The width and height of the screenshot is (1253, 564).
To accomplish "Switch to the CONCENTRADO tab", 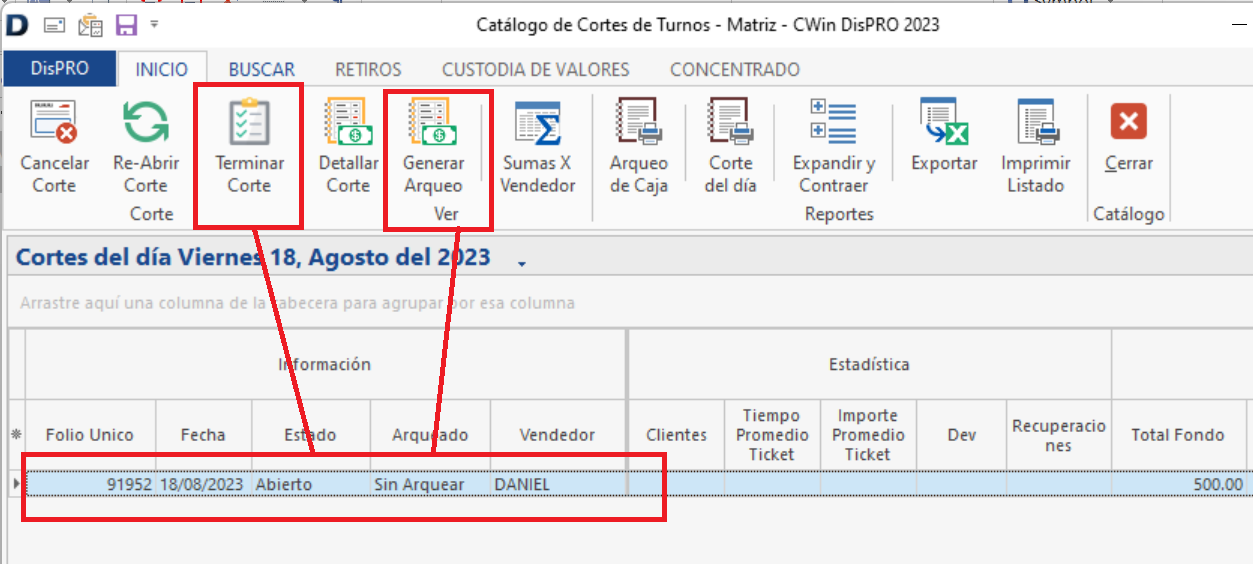I will pos(735,70).
